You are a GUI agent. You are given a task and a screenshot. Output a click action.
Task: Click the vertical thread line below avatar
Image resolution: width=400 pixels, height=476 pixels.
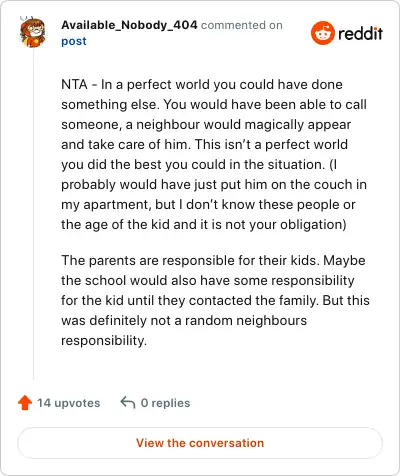pyautogui.click(x=33, y=213)
